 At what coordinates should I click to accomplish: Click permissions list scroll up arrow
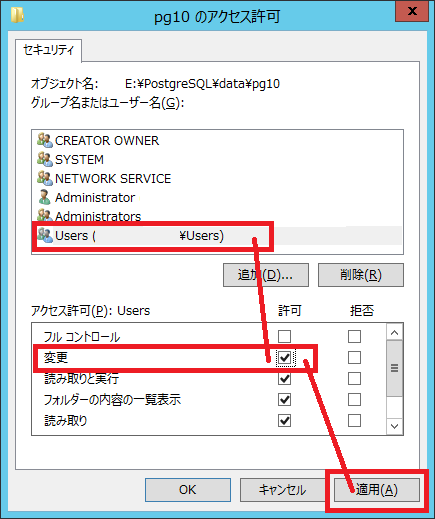pos(395,332)
